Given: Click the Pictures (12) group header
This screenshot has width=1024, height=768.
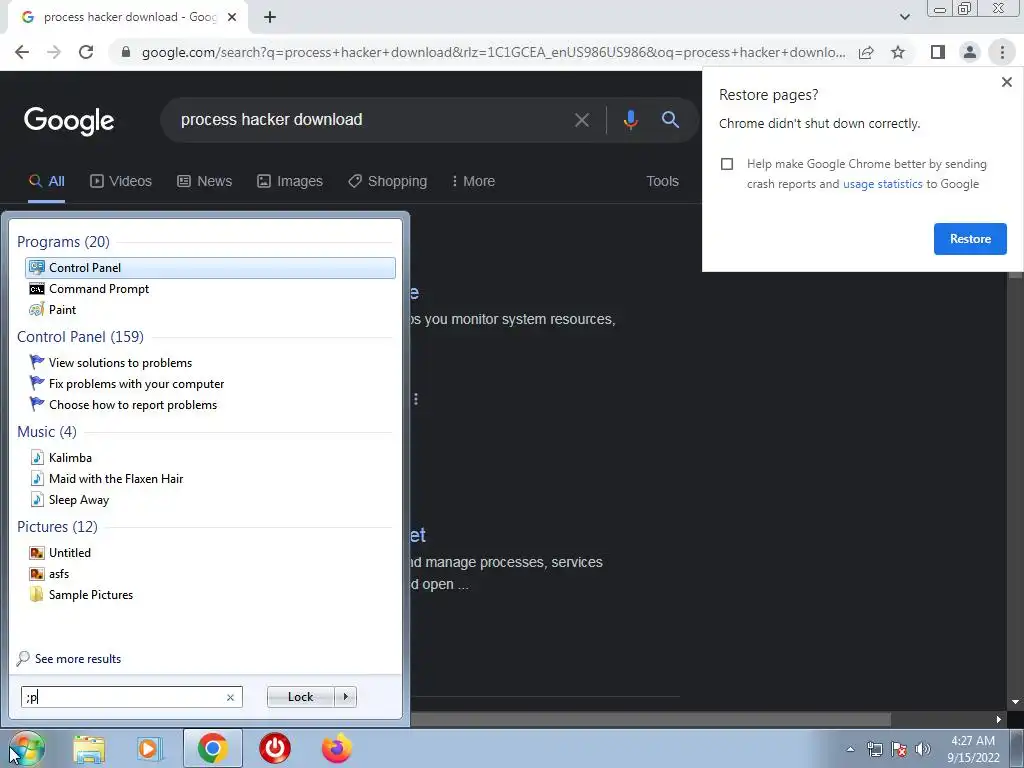Looking at the screenshot, I should point(57,527).
